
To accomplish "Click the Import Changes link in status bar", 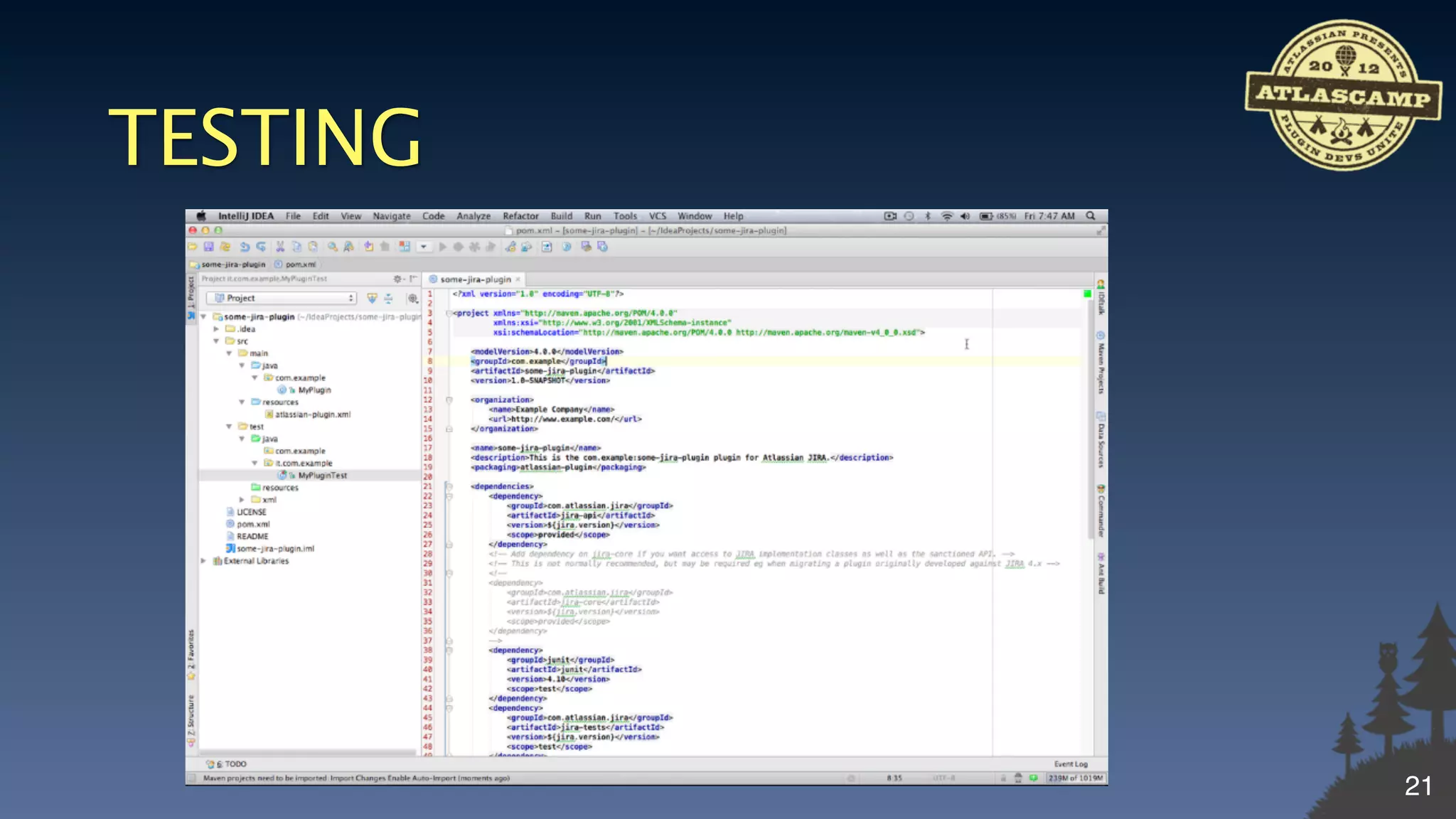I will pyautogui.click(x=358, y=778).
